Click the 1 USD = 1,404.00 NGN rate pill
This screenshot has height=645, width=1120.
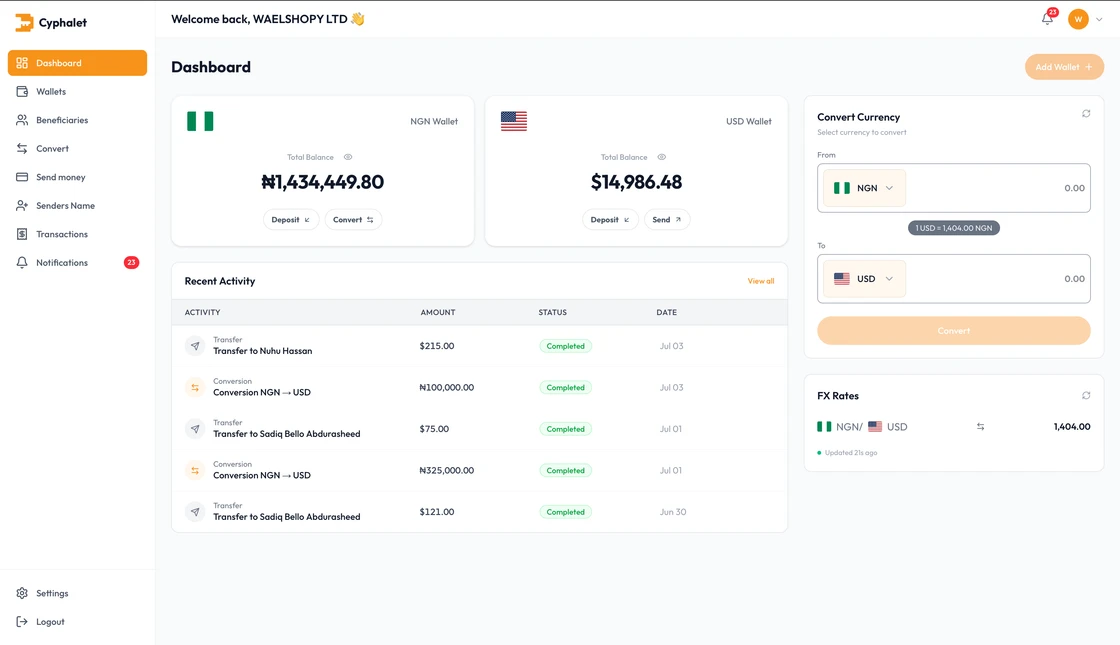[x=954, y=229]
